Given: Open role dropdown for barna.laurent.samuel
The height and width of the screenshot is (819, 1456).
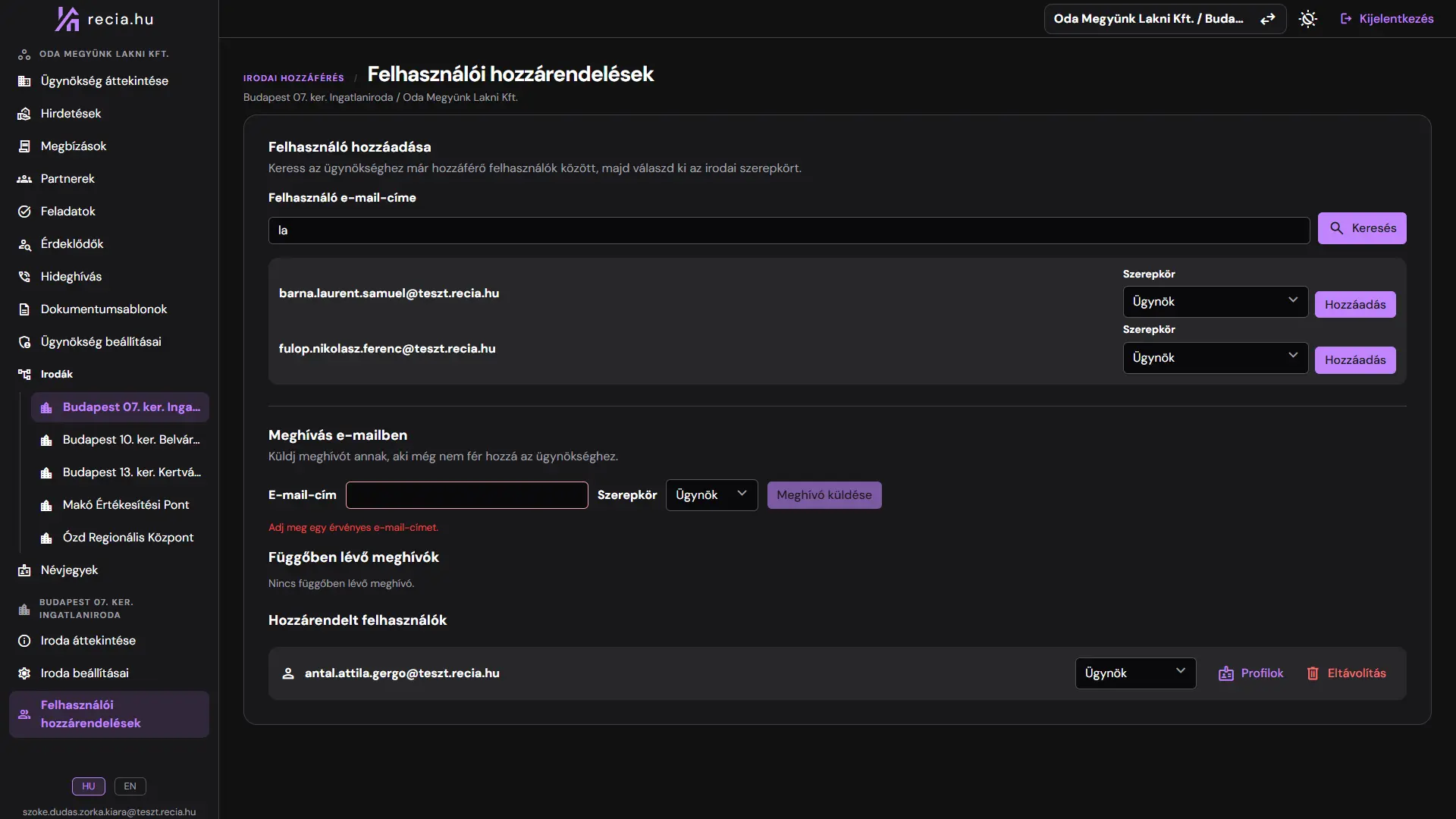Looking at the screenshot, I should pos(1215,302).
